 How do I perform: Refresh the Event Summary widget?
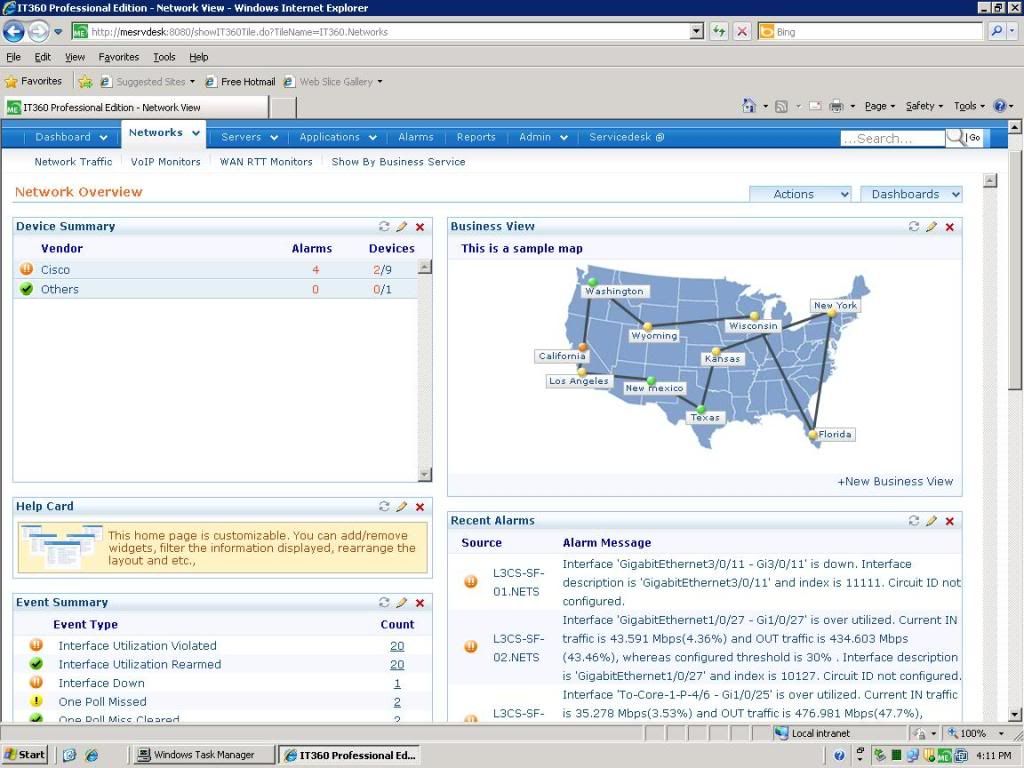[x=384, y=602]
